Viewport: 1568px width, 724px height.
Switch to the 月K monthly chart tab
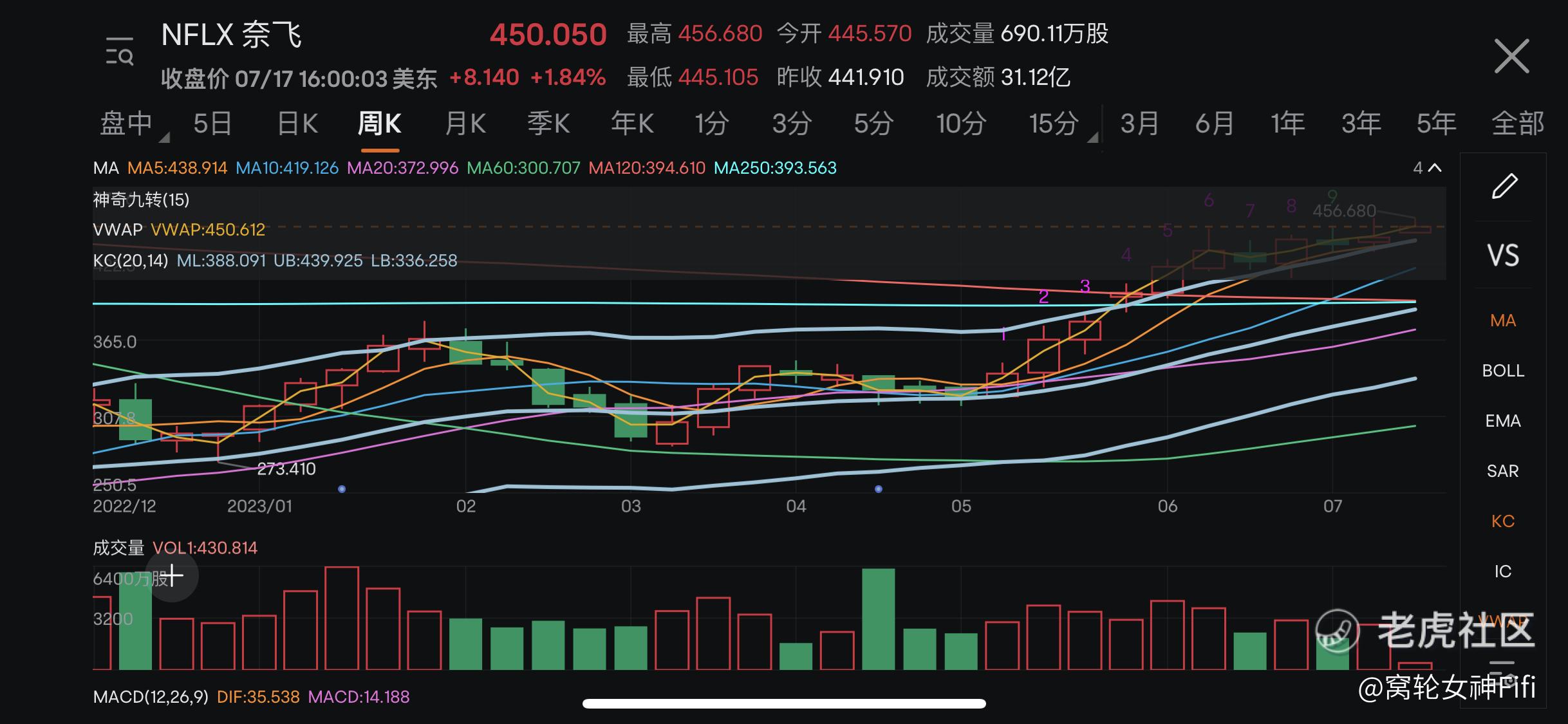click(465, 123)
